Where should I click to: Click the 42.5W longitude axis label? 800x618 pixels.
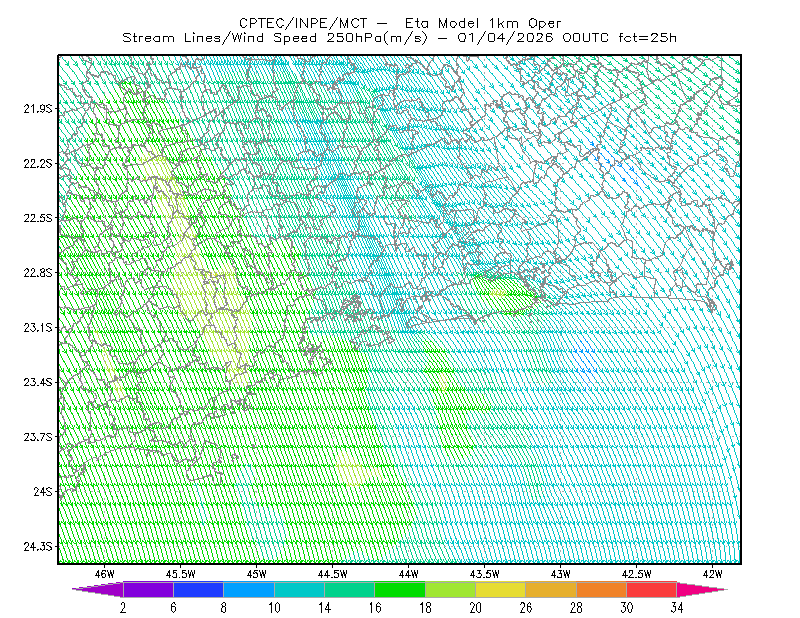coord(637,574)
